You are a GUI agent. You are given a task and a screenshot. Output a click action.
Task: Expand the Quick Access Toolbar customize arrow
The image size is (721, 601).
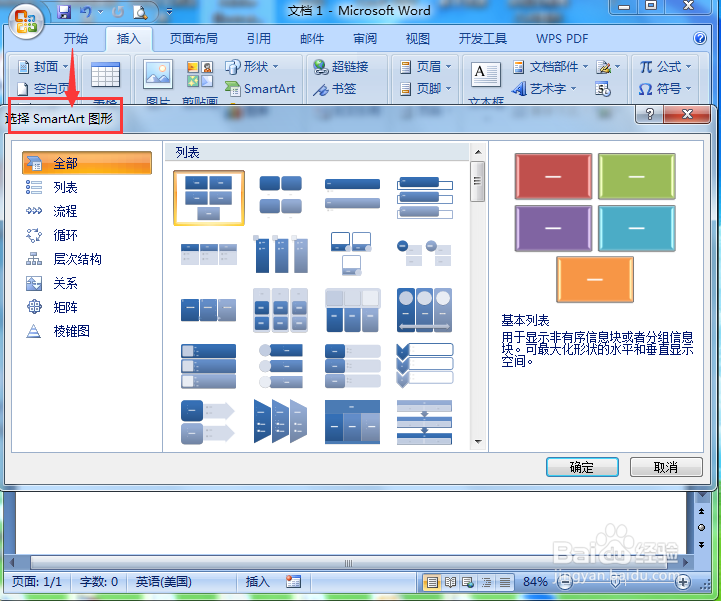tap(169, 11)
